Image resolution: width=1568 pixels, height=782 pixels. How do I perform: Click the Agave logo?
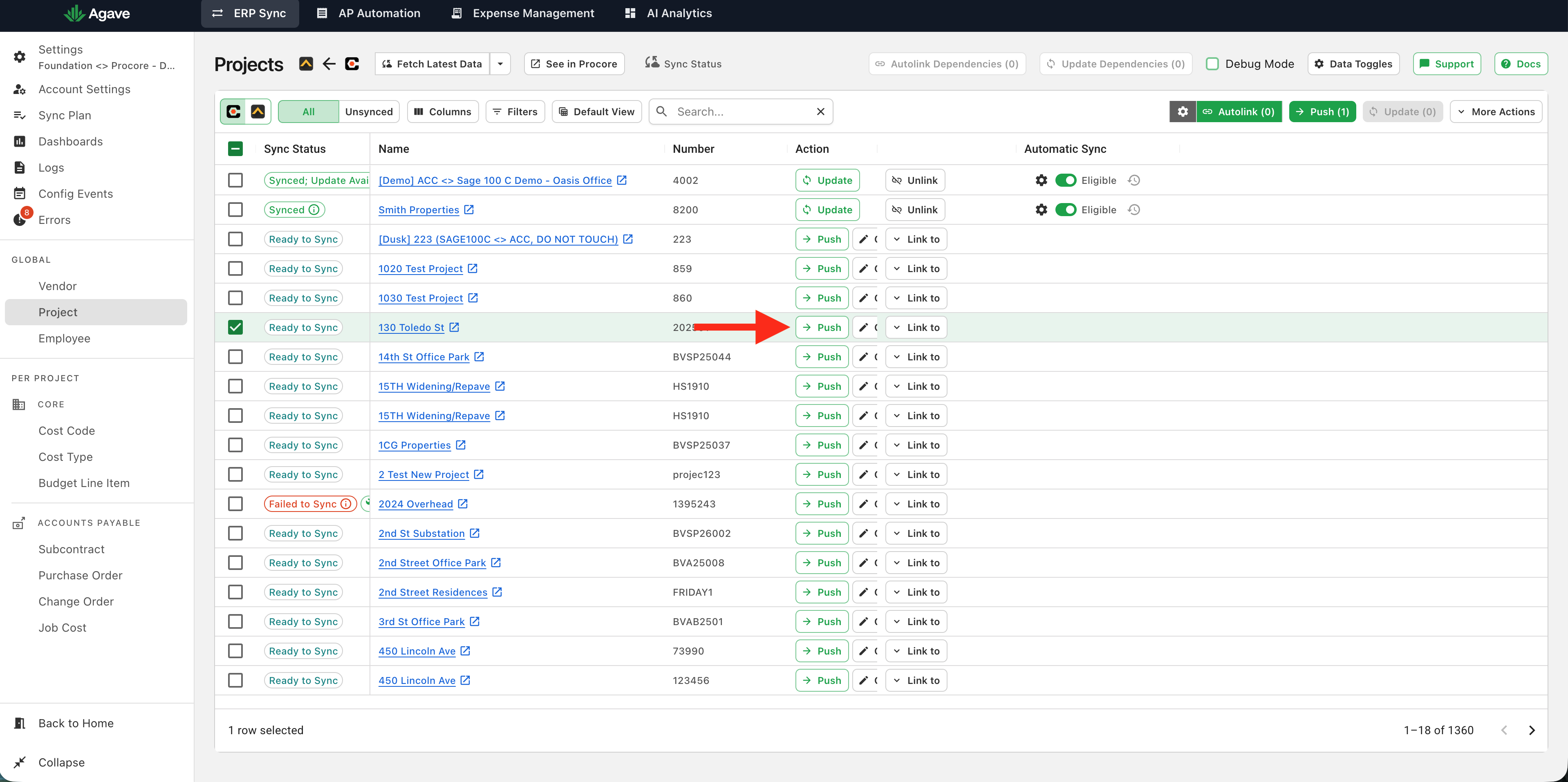point(97,13)
